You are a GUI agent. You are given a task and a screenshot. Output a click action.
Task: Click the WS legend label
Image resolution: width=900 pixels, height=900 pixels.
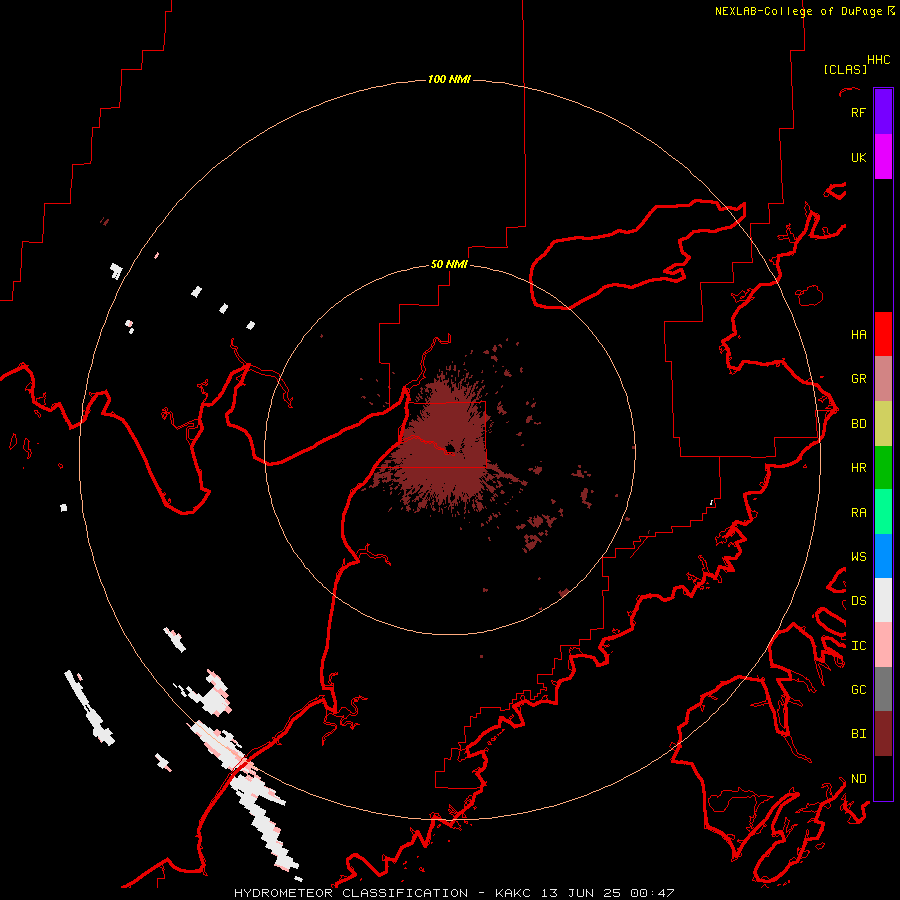pos(858,556)
